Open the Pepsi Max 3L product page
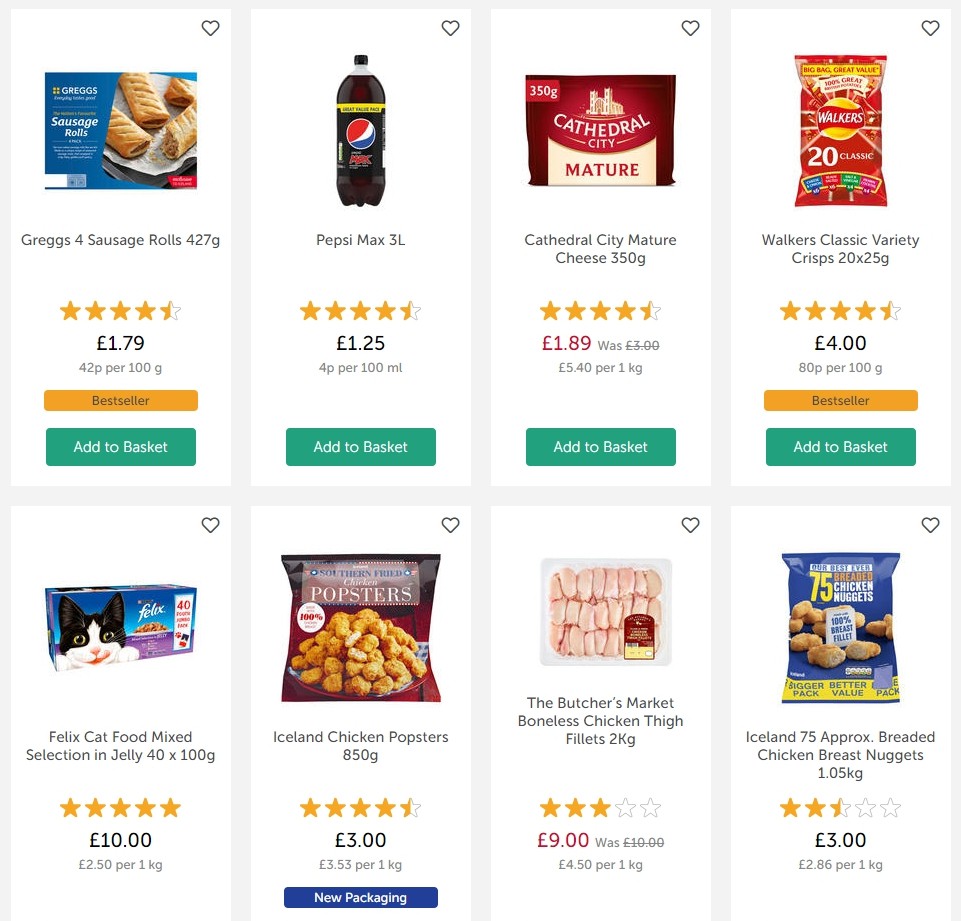 coord(360,239)
